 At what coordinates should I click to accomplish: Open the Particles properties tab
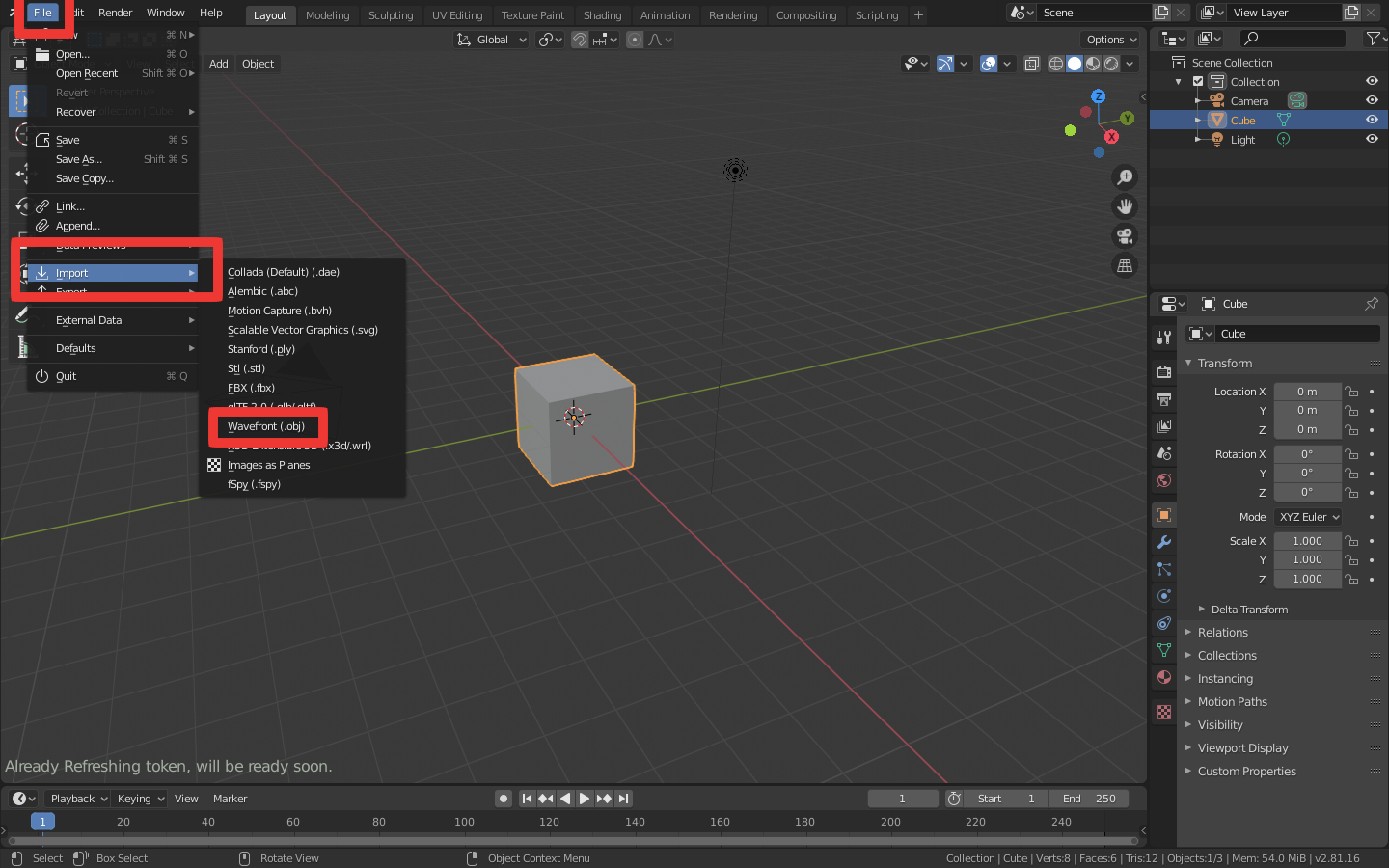pyautogui.click(x=1164, y=569)
